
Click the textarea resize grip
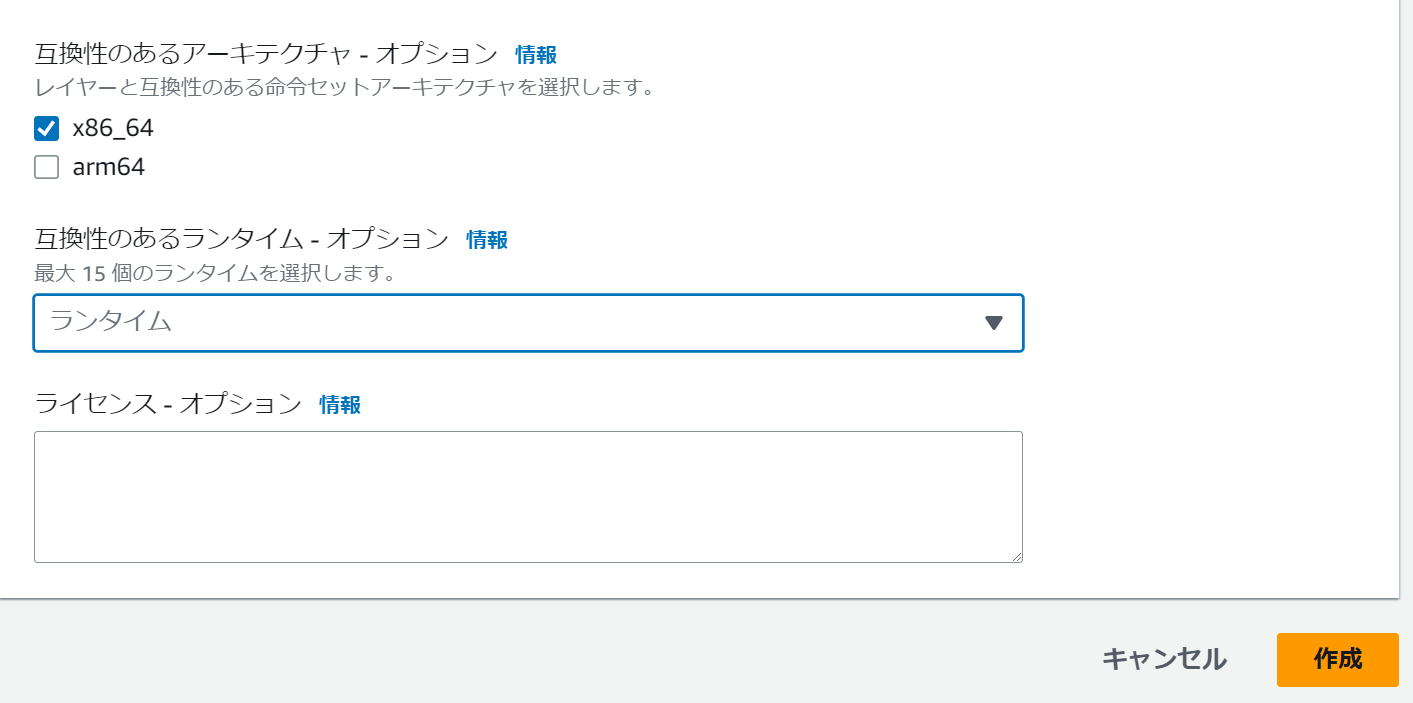[x=1017, y=556]
